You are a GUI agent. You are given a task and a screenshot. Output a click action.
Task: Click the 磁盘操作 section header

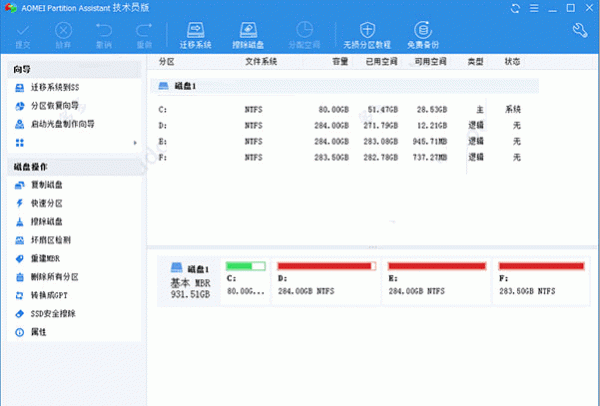74,167
